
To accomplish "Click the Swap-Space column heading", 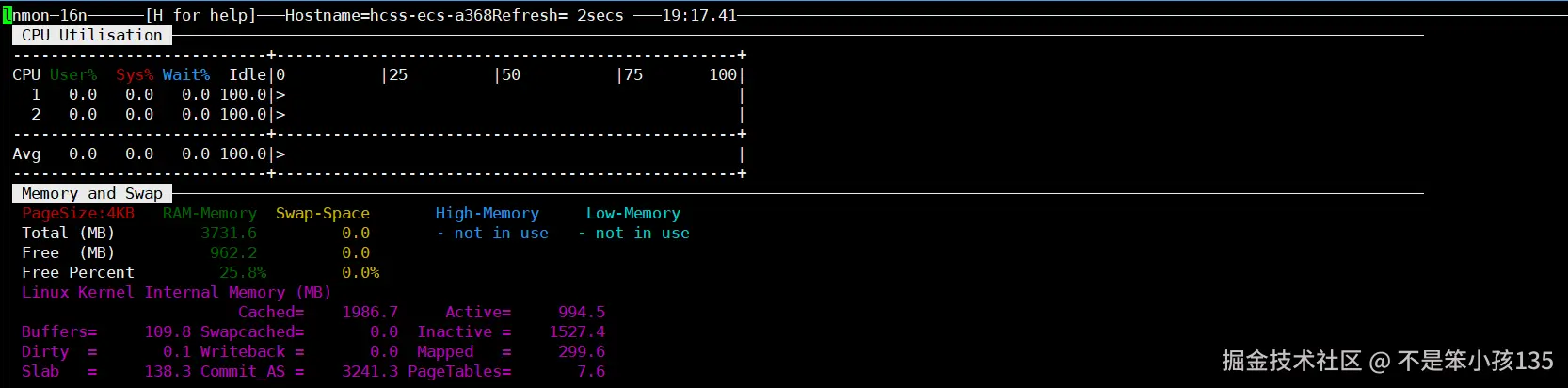I will point(322,213).
